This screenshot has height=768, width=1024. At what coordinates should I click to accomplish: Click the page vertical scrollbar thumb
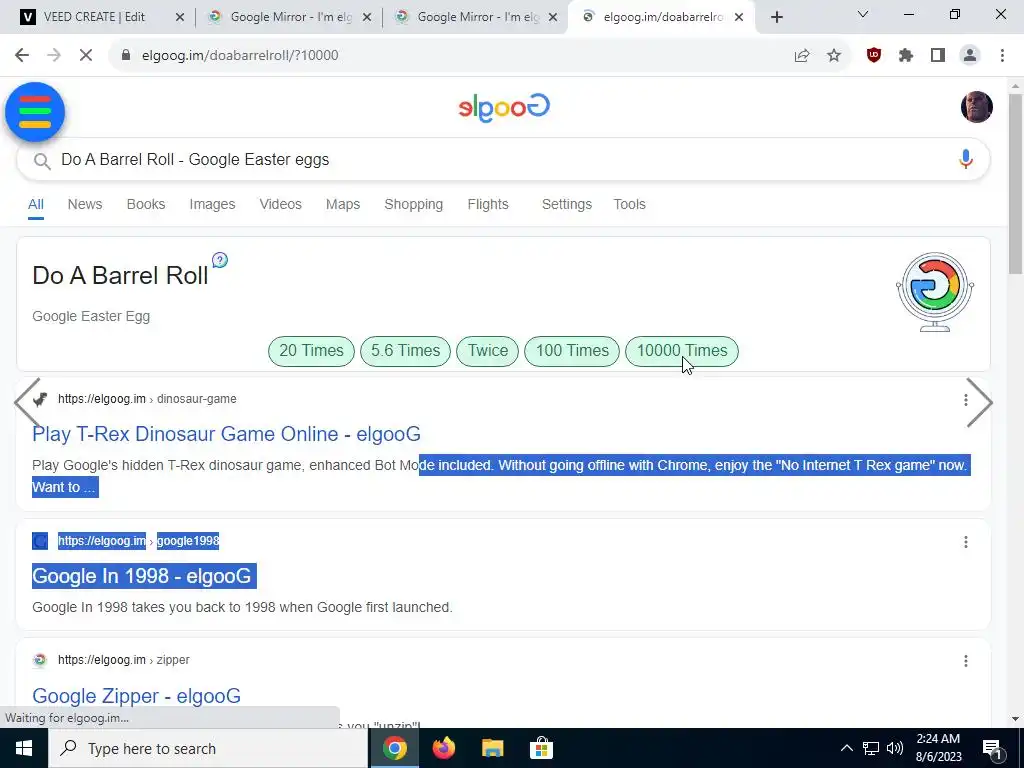tap(1015, 184)
